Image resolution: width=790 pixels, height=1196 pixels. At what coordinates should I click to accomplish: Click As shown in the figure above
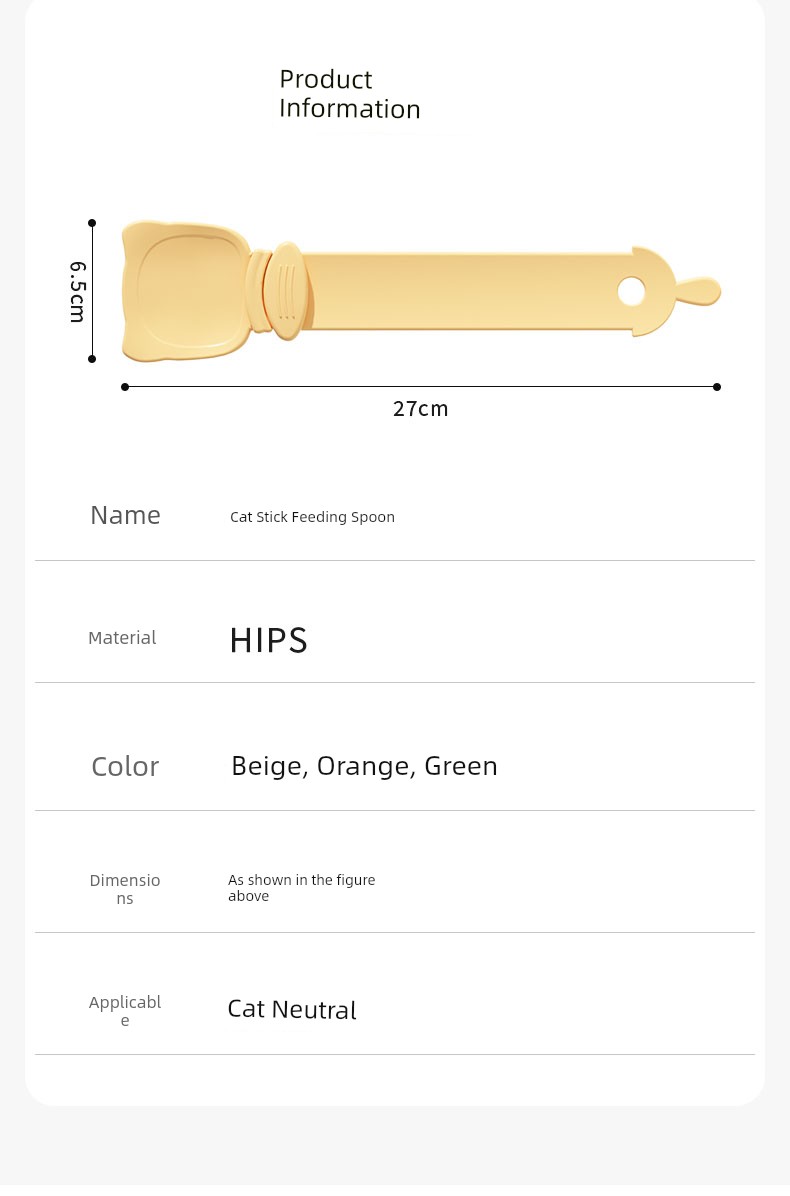[302, 888]
